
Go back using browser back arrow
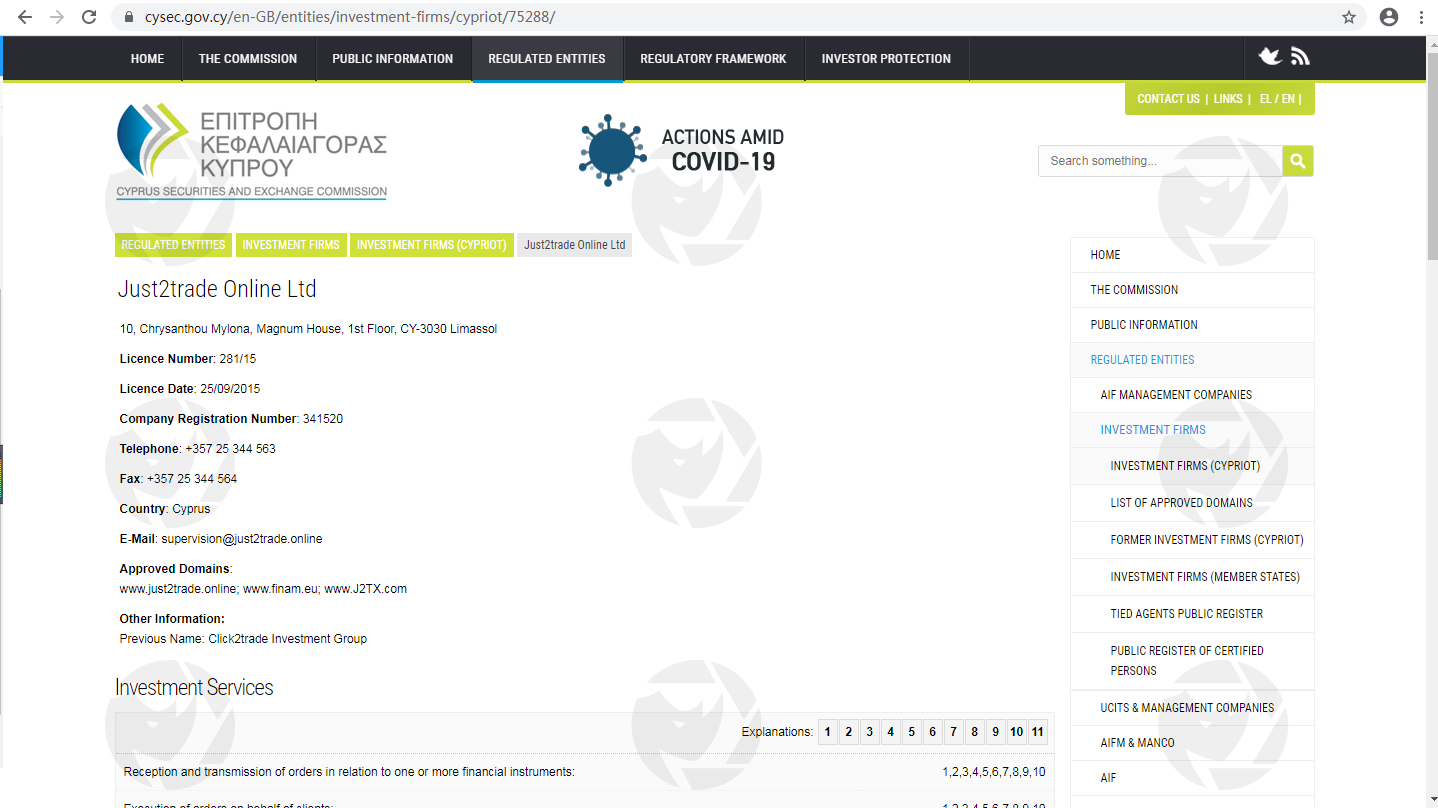click(x=25, y=17)
